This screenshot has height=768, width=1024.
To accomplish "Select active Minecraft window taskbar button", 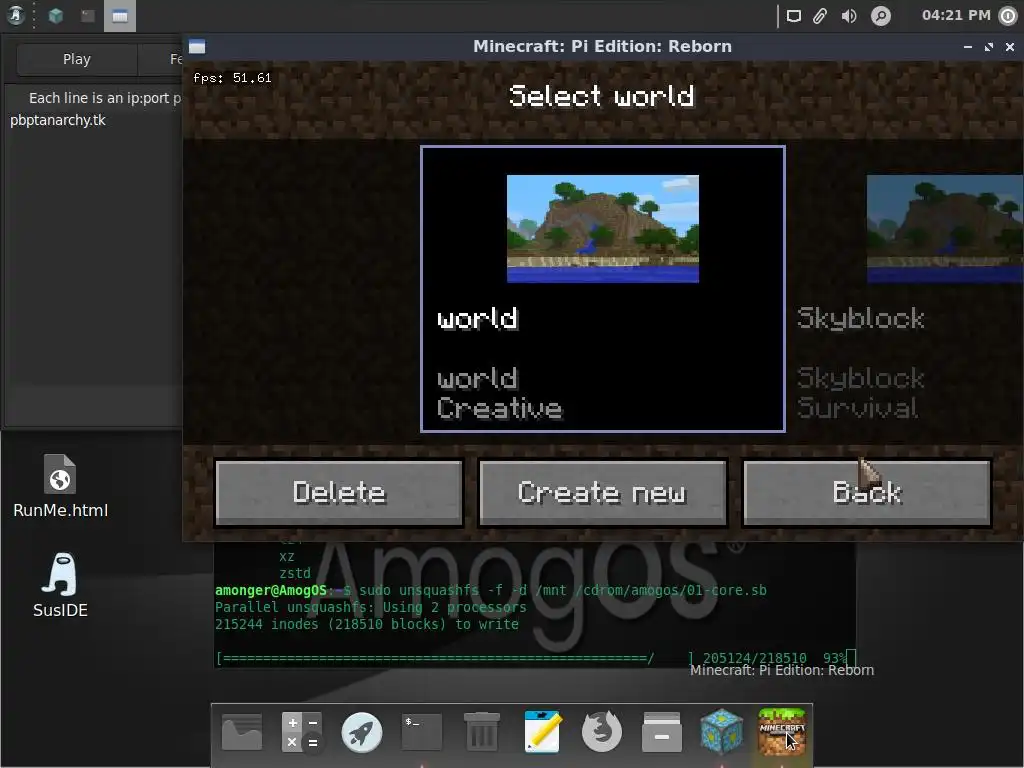I will pyautogui.click(x=120, y=16).
